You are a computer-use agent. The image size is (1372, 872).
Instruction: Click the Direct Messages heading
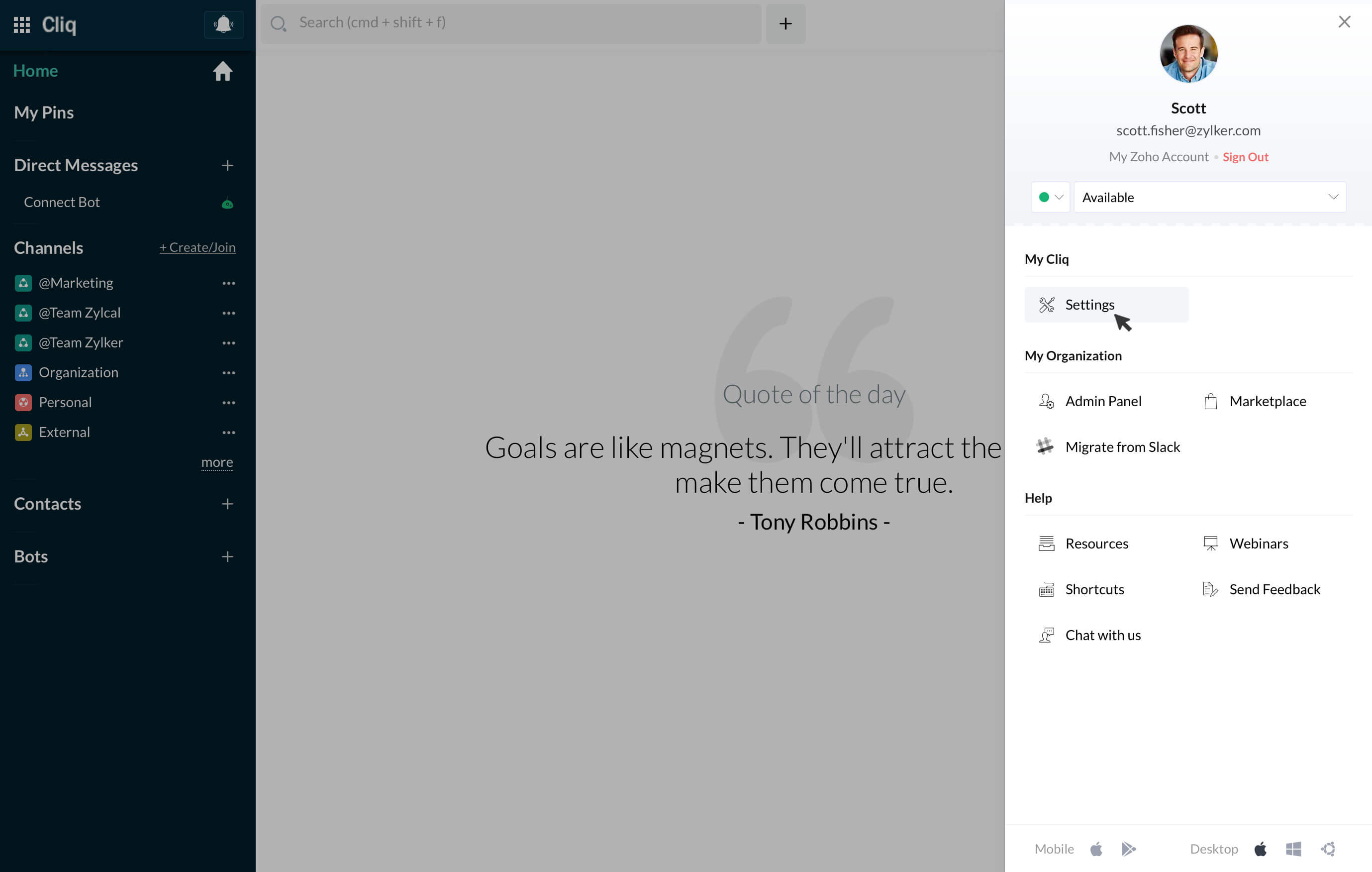pyautogui.click(x=76, y=165)
